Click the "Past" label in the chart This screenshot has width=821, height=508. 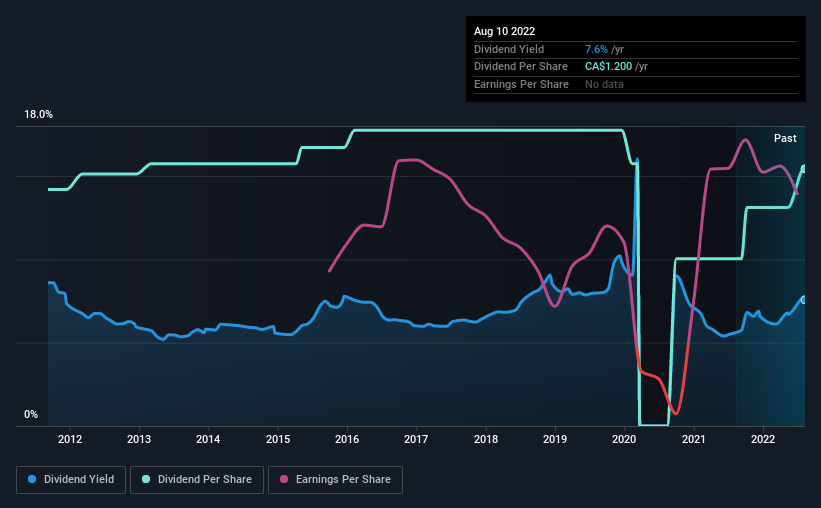point(785,138)
